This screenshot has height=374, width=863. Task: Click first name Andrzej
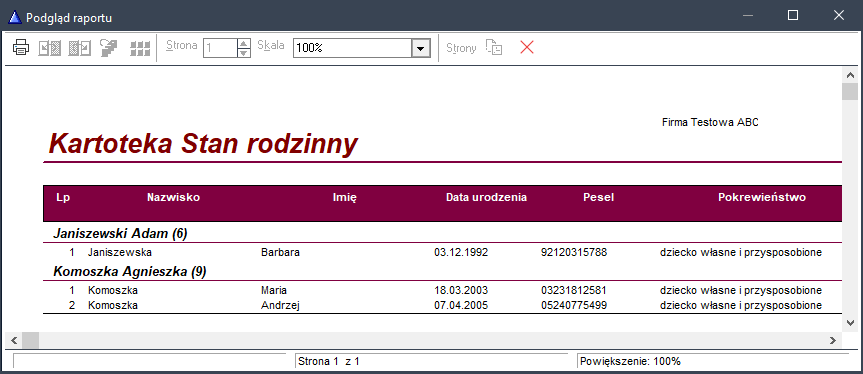280,305
